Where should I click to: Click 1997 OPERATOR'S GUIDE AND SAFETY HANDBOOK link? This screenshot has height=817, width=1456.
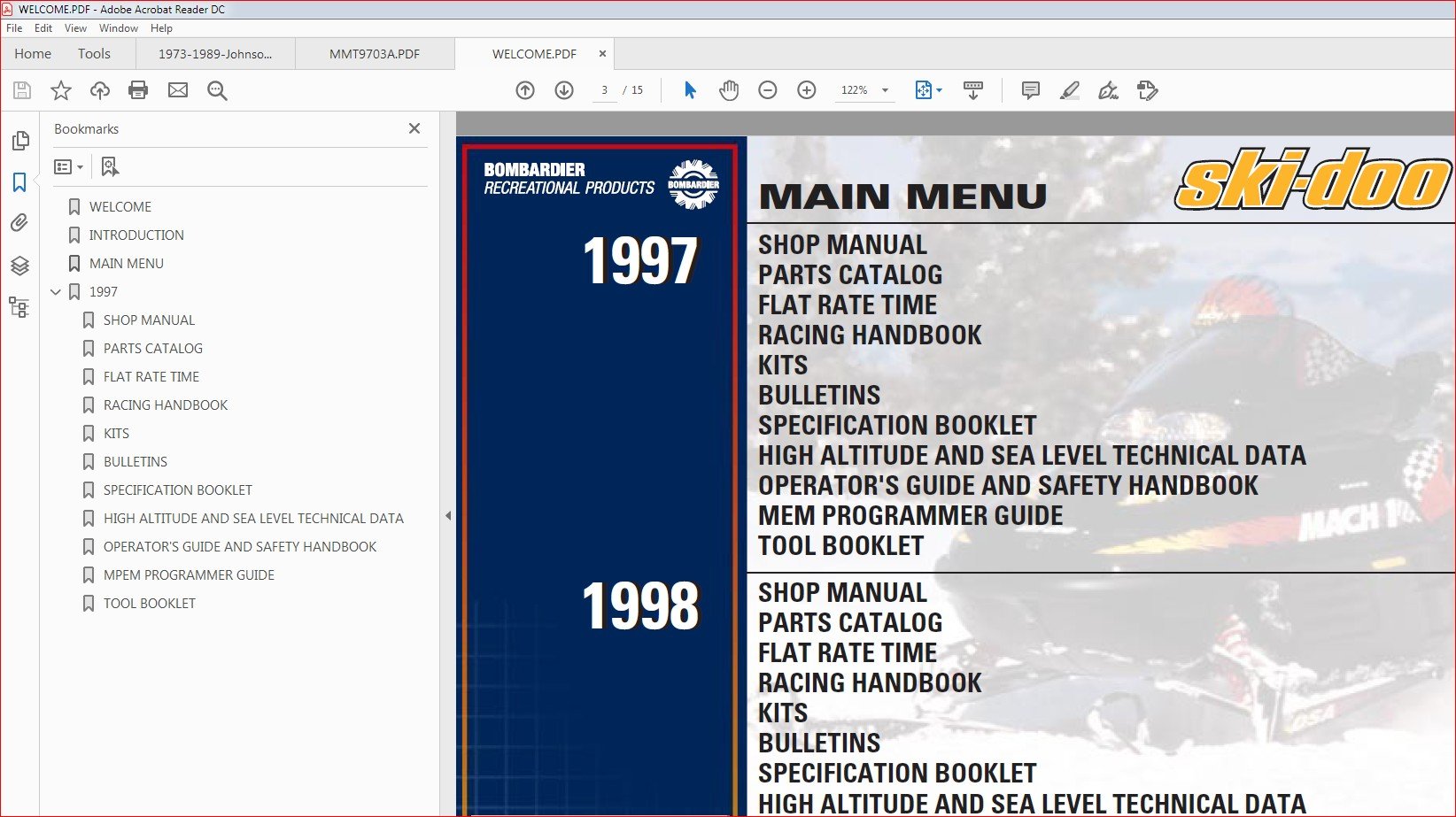[1008, 485]
